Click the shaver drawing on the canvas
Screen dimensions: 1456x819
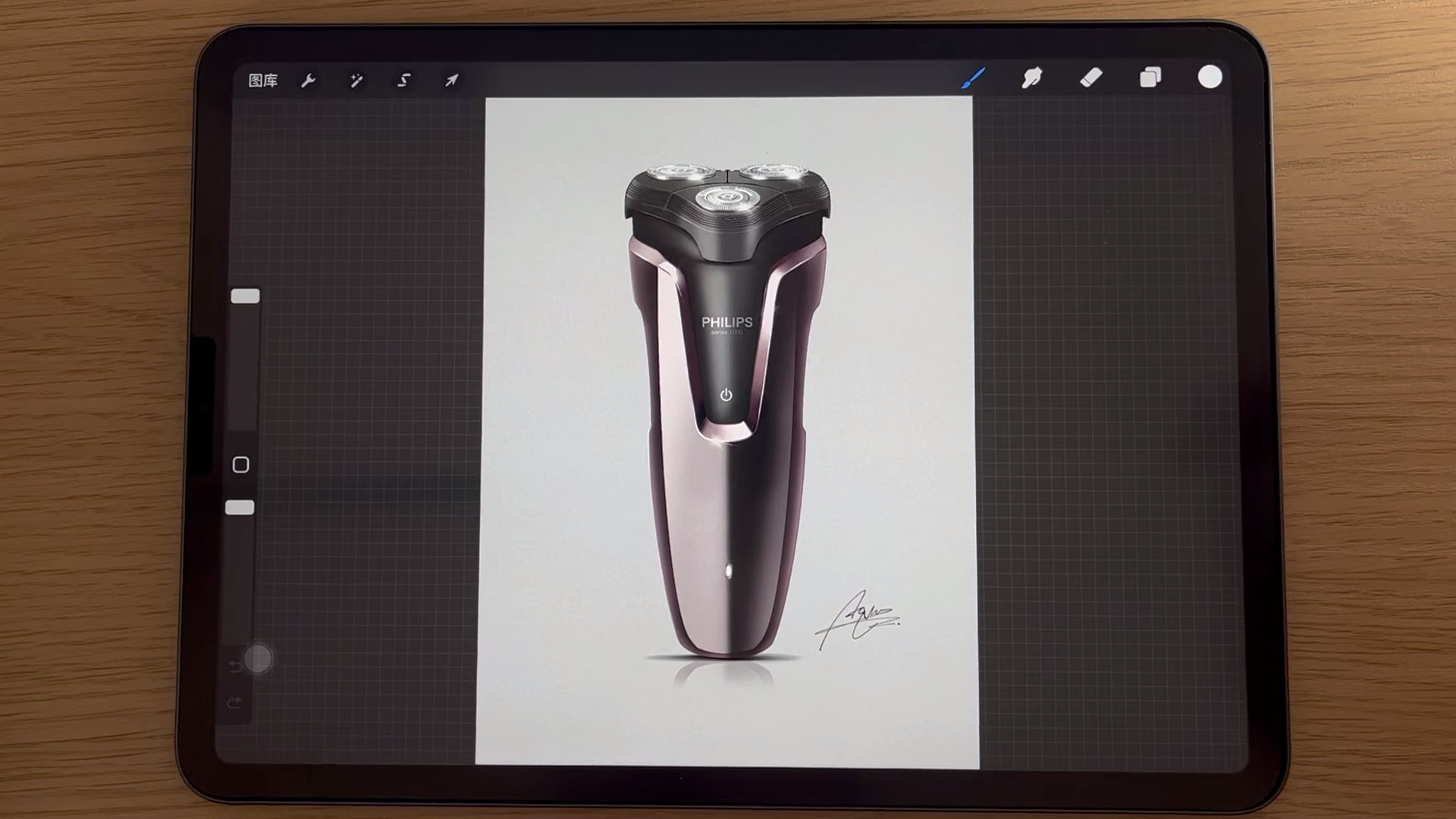[x=727, y=410]
